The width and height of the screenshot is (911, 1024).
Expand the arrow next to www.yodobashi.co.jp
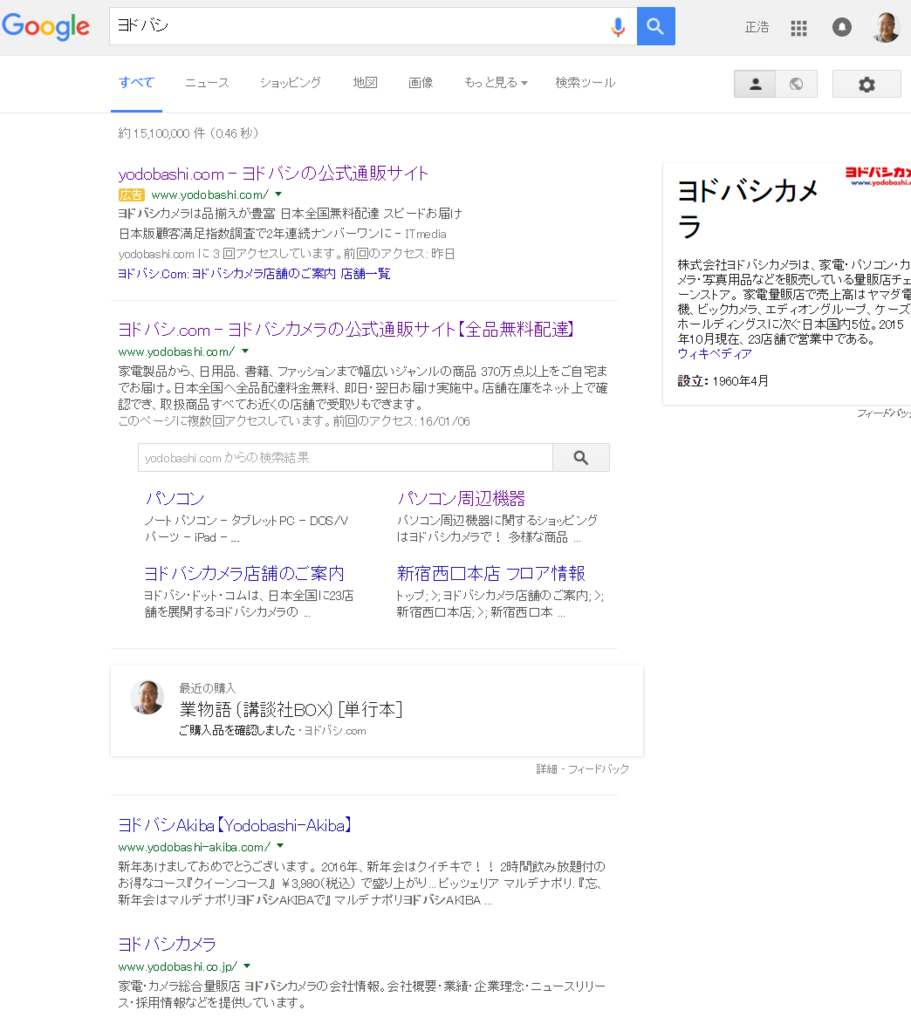pos(247,966)
